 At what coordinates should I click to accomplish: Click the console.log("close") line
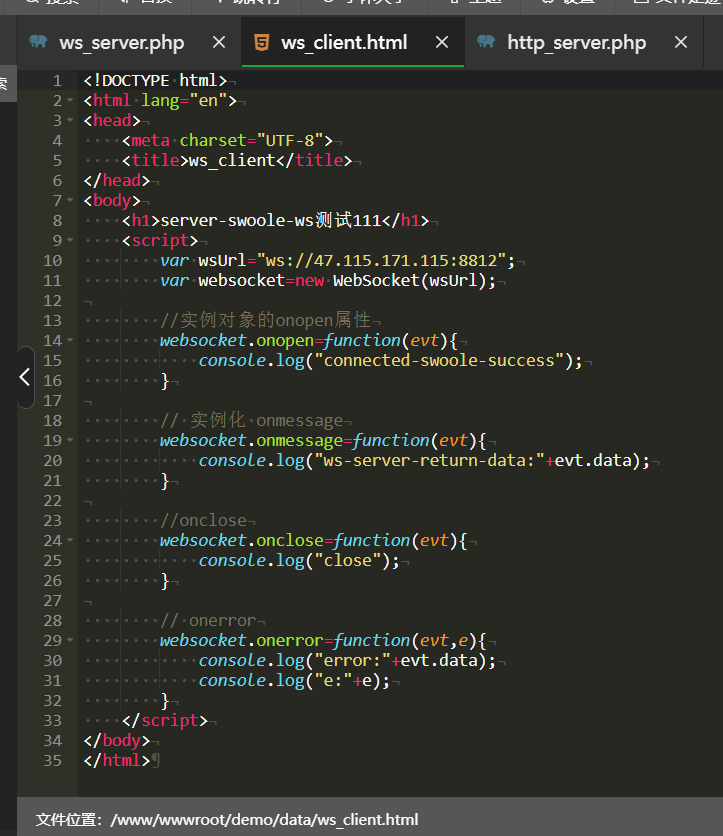(x=299, y=560)
